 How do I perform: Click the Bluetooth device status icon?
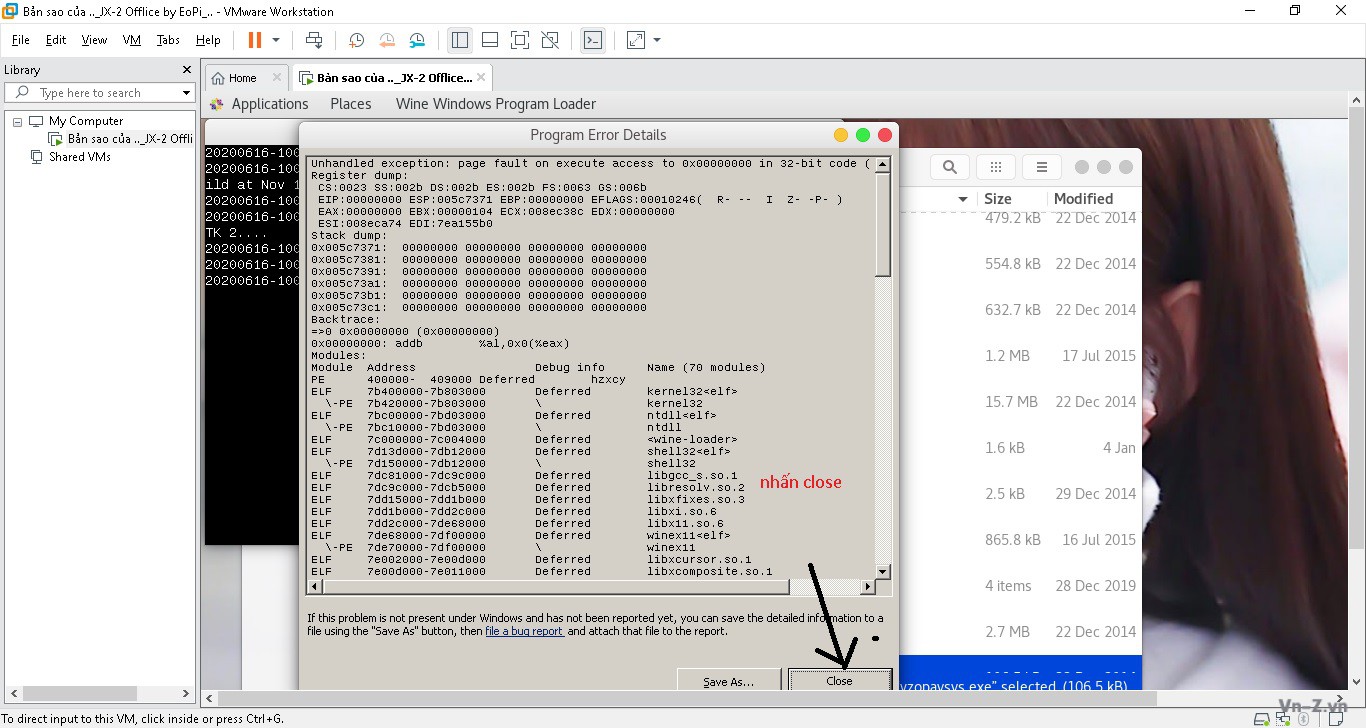1304,719
